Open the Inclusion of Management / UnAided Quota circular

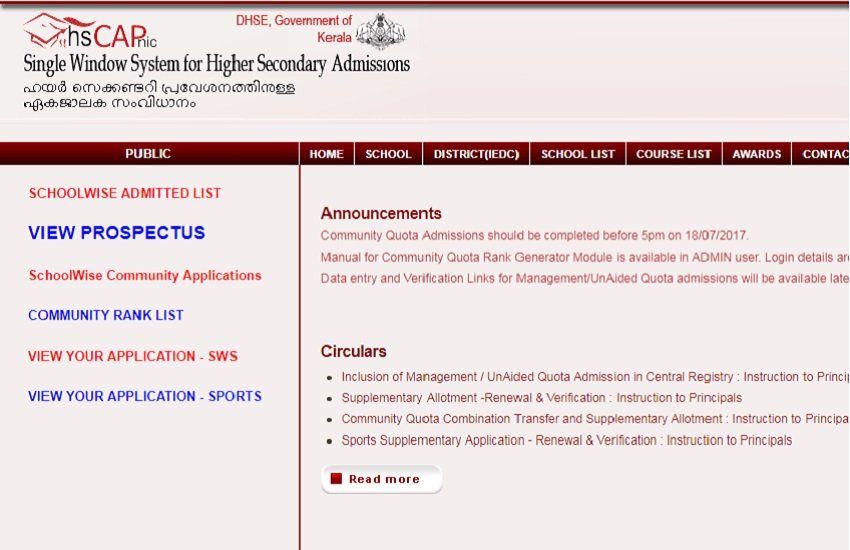coord(595,377)
